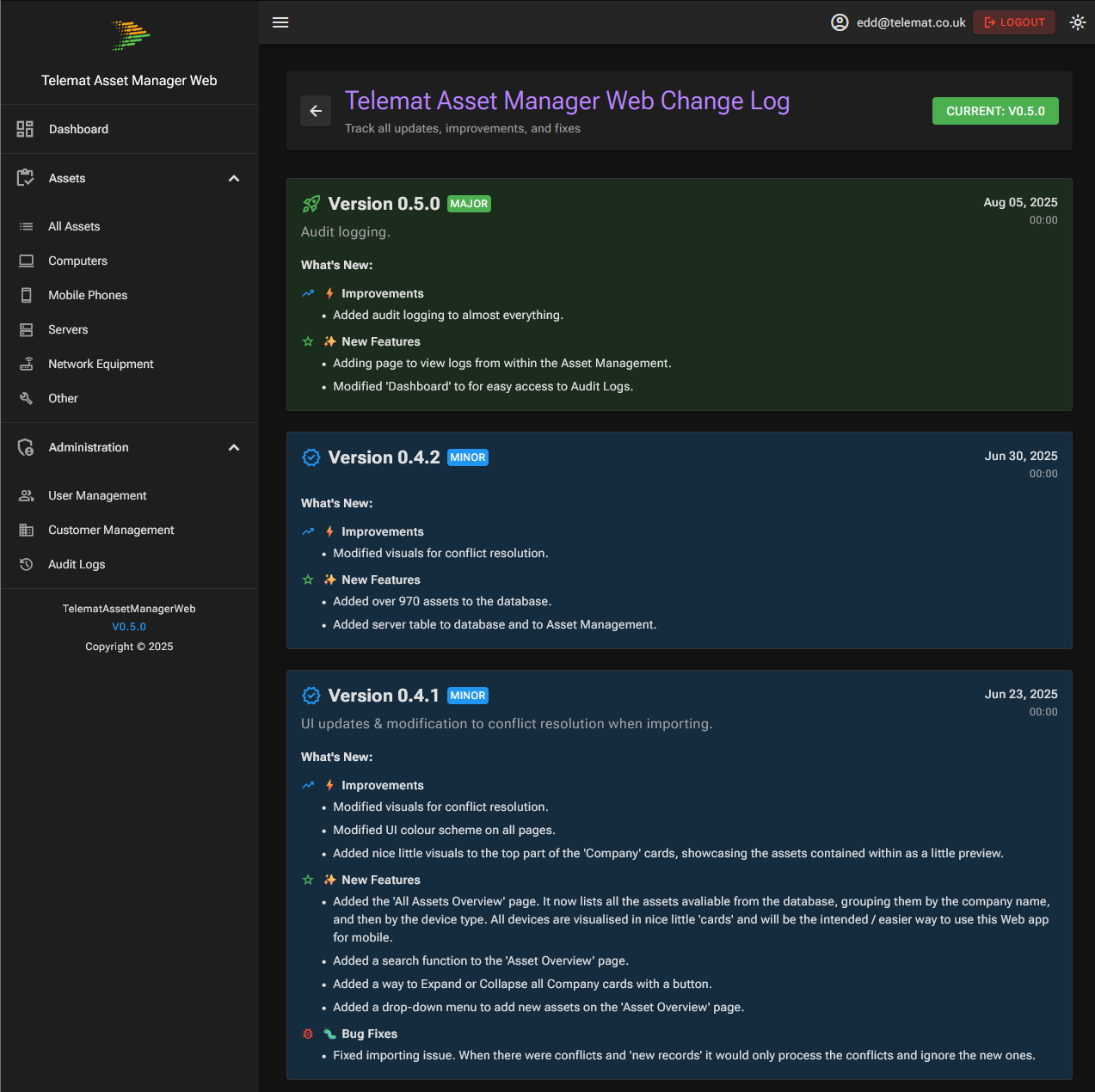The width and height of the screenshot is (1095, 1092).
Task: Toggle the sidebar with the hamburger icon
Action: (x=280, y=22)
